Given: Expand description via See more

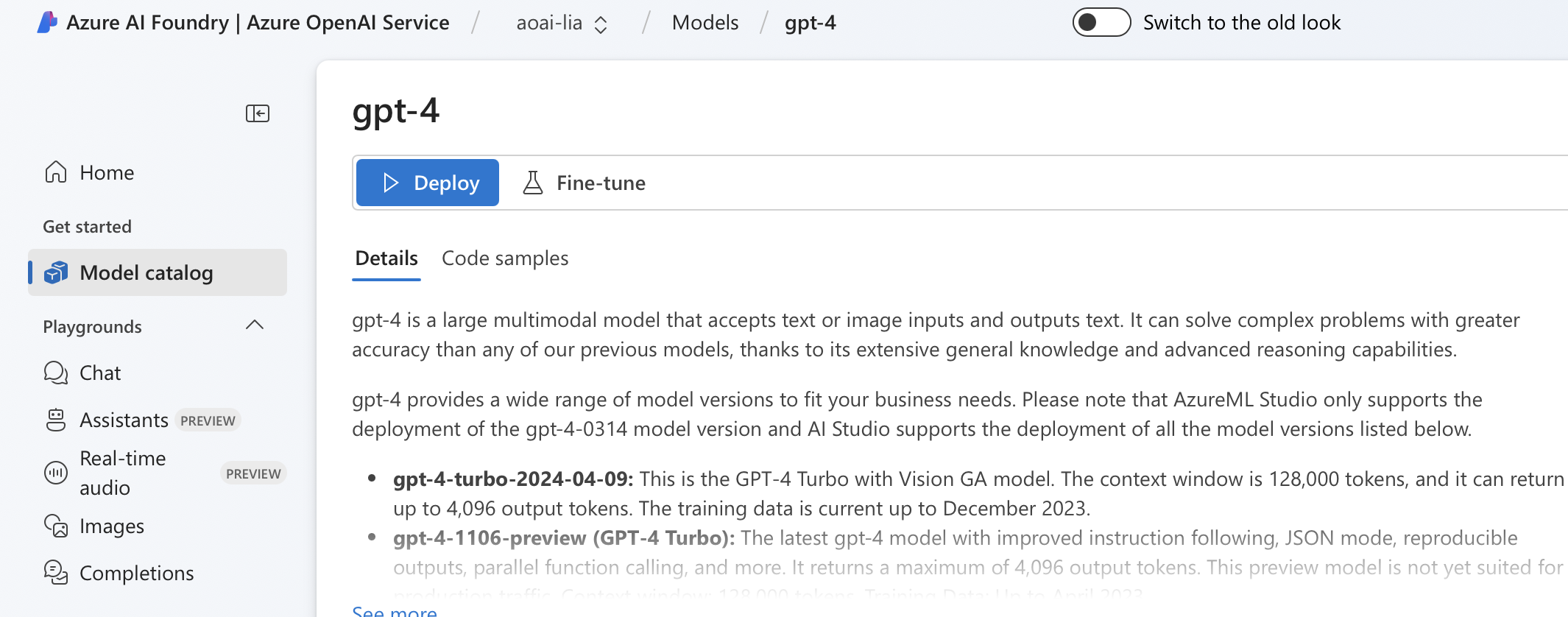Looking at the screenshot, I should coord(395,611).
